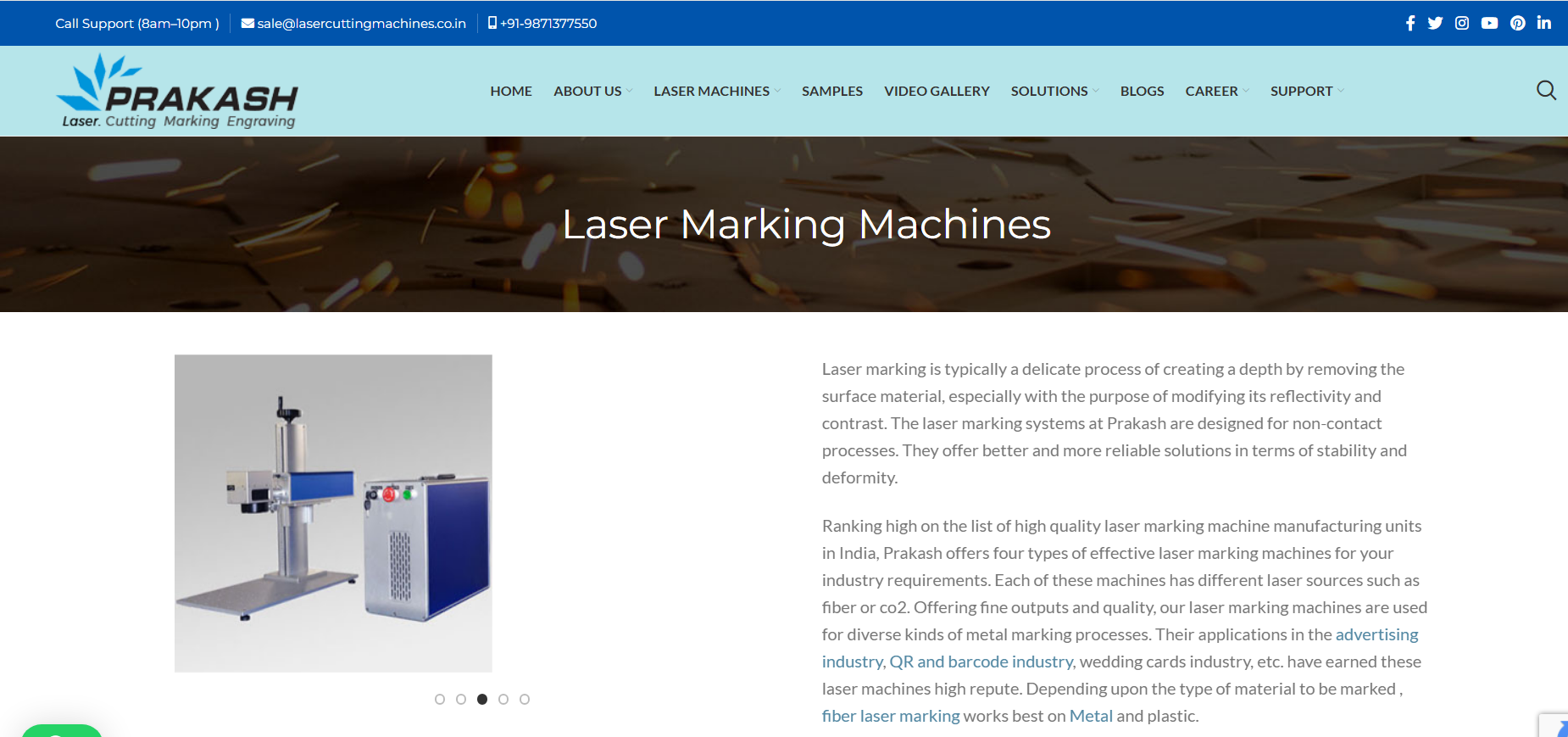Follow the Metal link
Image resolution: width=1568 pixels, height=737 pixels.
(1091, 716)
